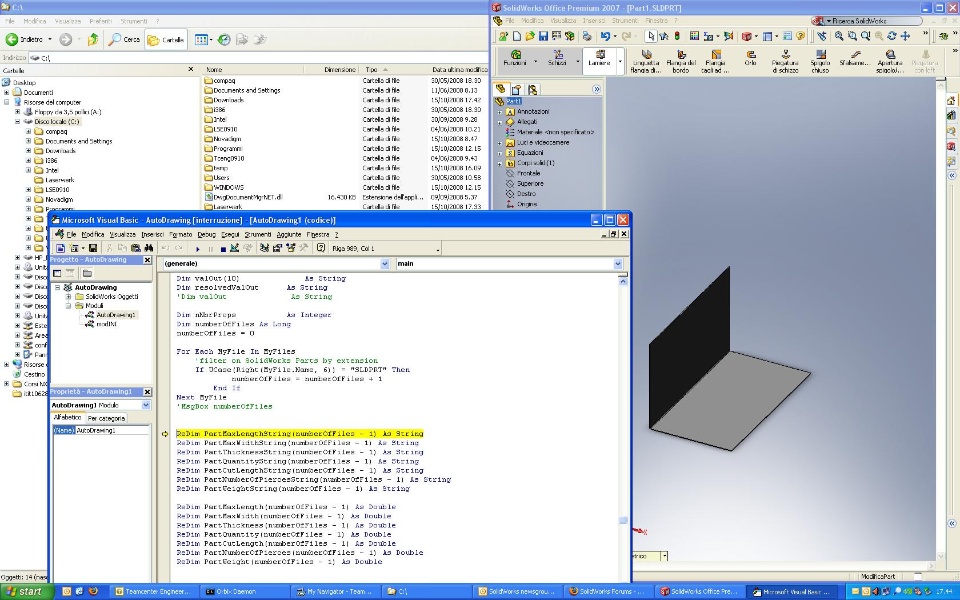
Task: Click the Up folder icon in Explorer toolbar
Action: tap(92, 39)
